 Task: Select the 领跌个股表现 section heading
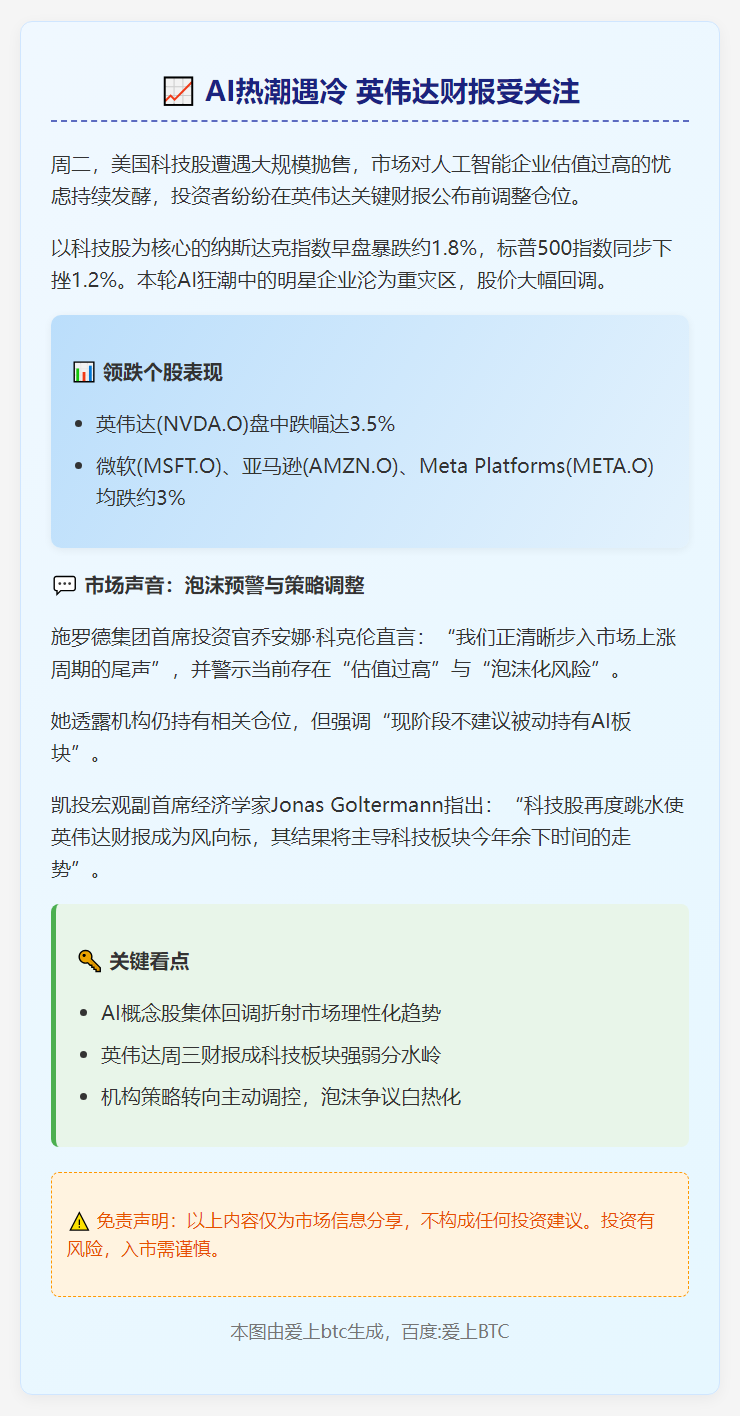[162, 373]
